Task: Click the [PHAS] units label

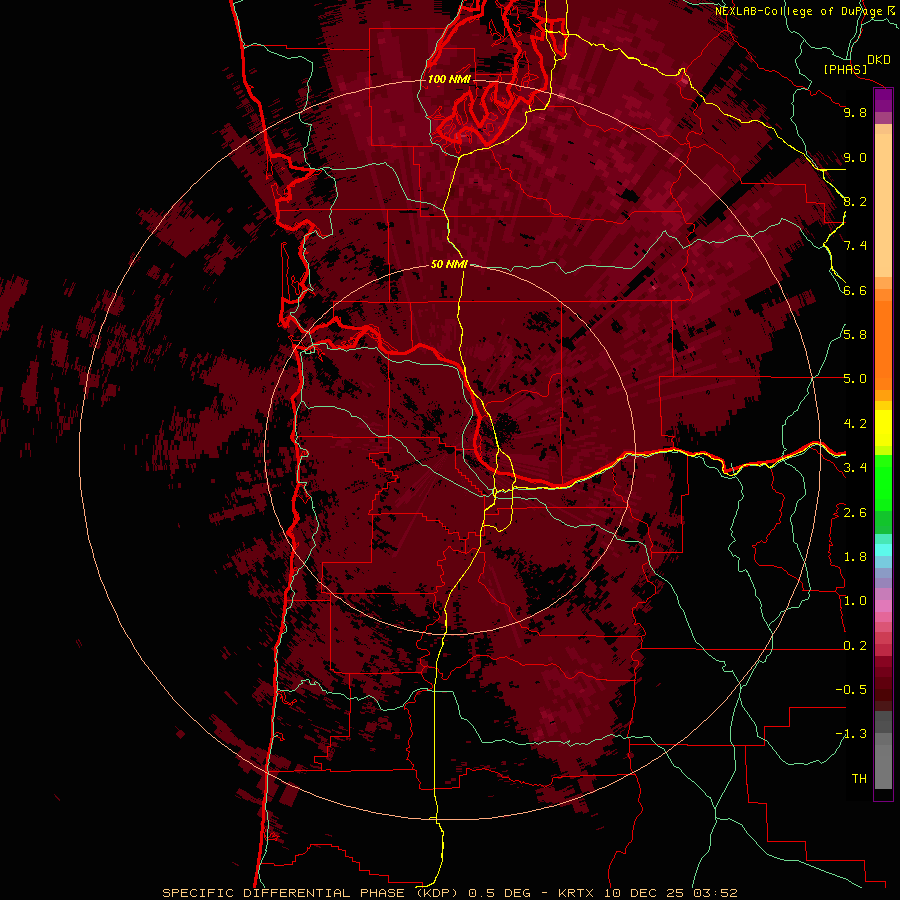Action: pyautogui.click(x=845, y=70)
